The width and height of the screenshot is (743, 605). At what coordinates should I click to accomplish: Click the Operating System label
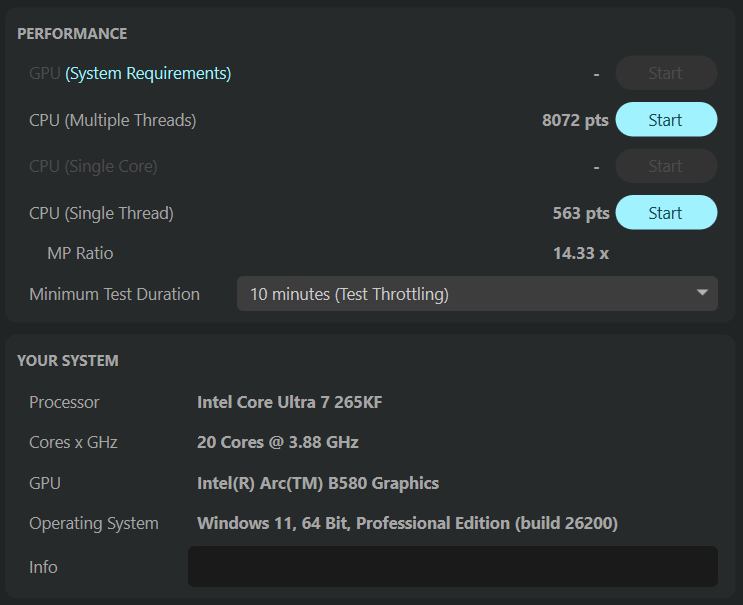(94, 524)
